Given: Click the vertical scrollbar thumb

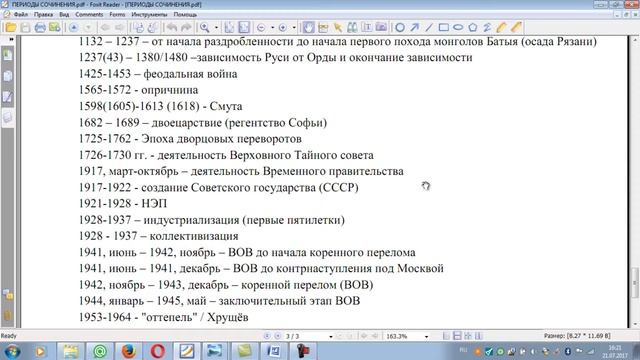Looking at the screenshot, I should [x=635, y=282].
